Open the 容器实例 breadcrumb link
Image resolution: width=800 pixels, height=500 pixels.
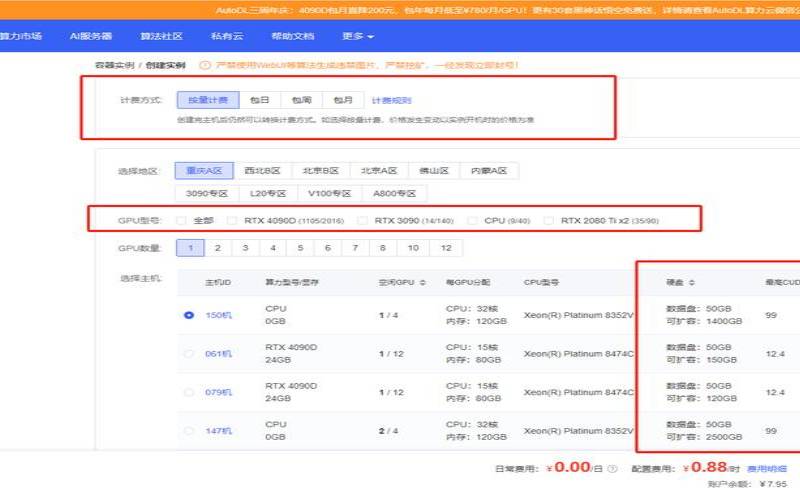pyautogui.click(x=113, y=65)
